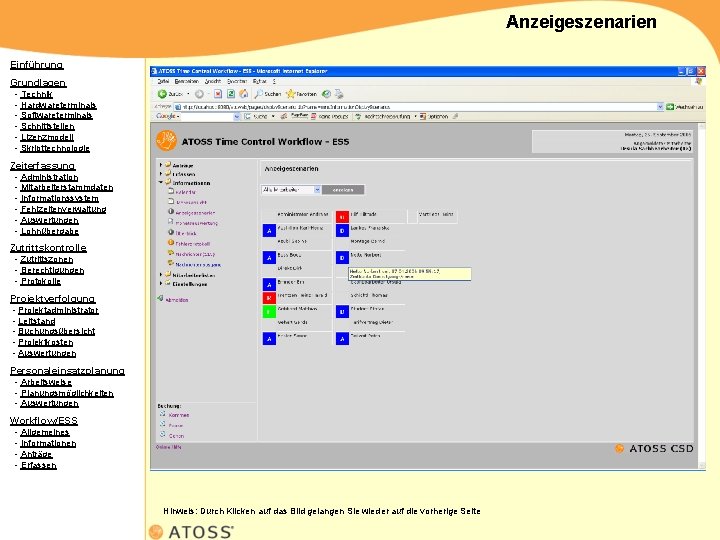Click the Favoriten star icon in browser toolbar

coord(290,94)
